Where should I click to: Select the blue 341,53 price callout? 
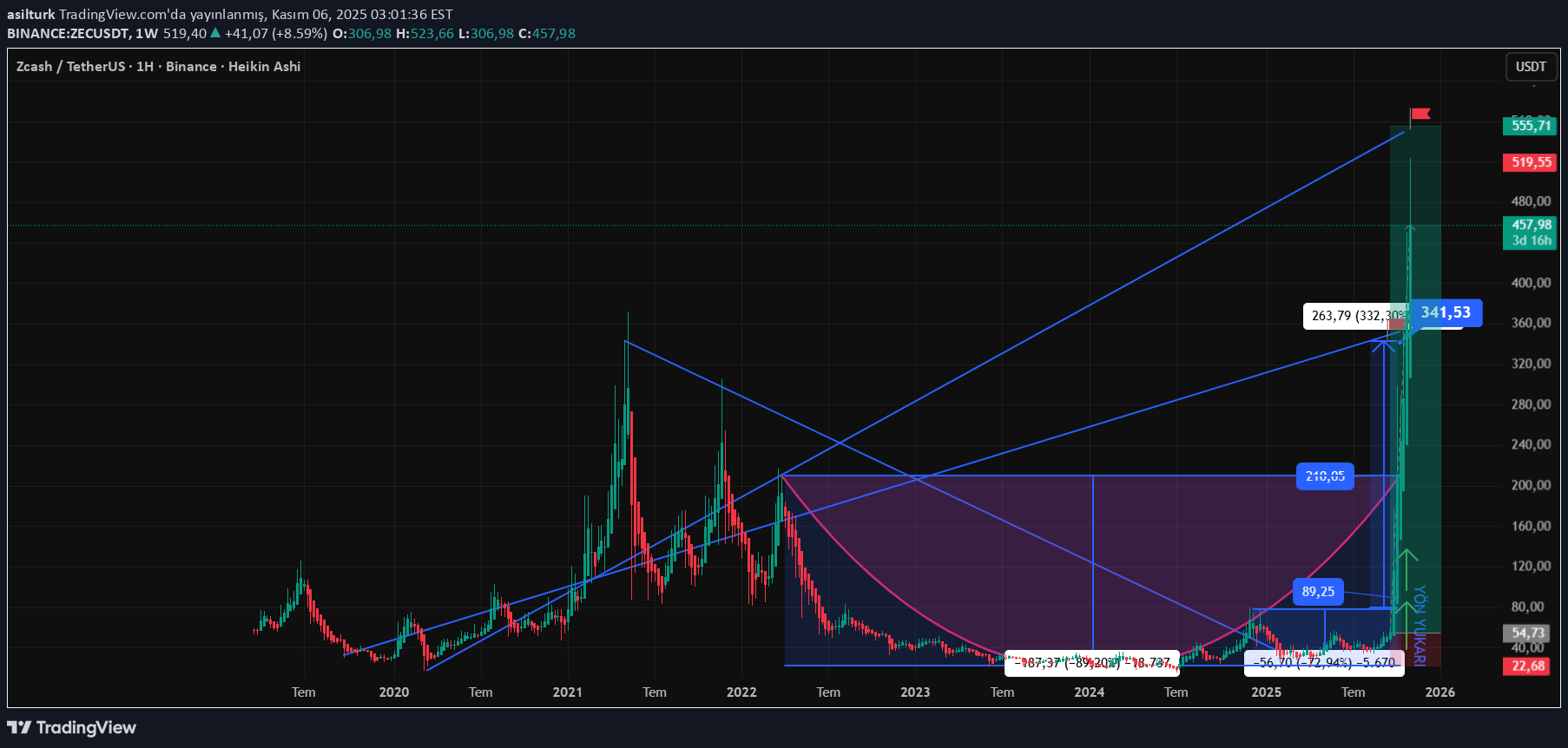click(x=1445, y=312)
